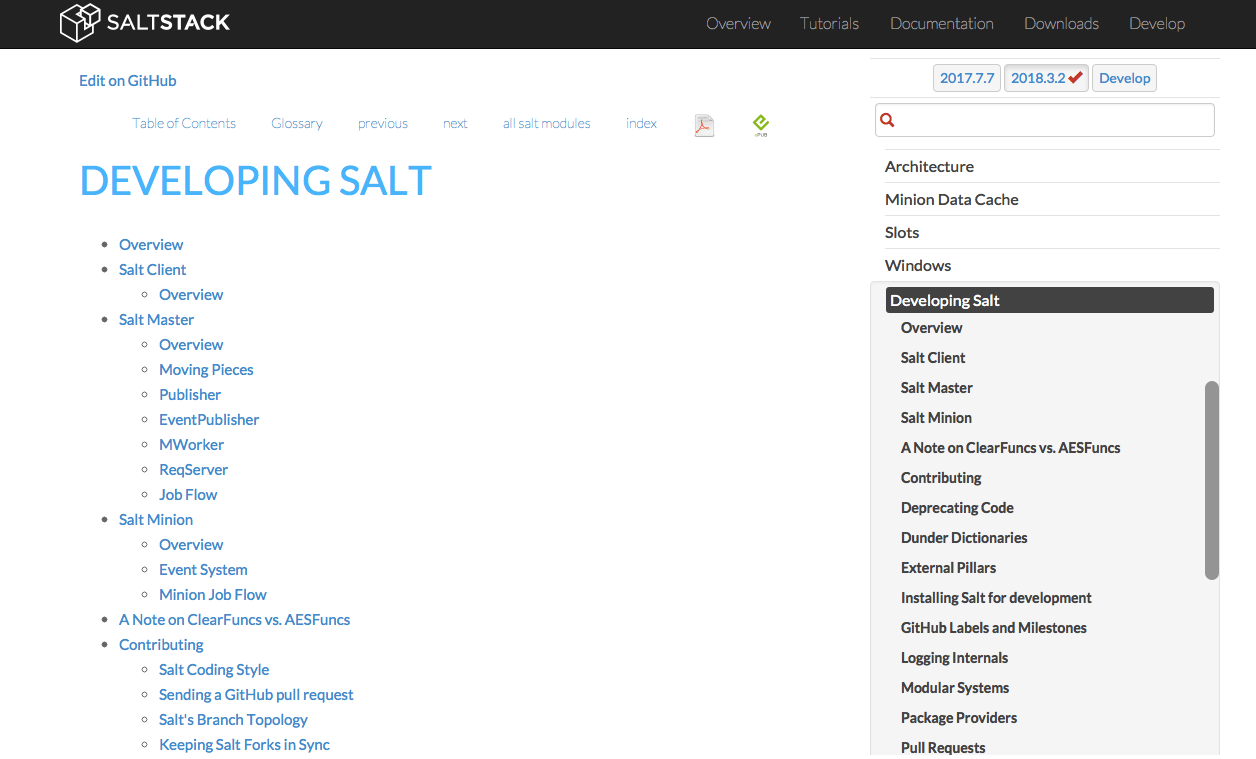Open Salt's Branch Topology link
Image resolution: width=1256 pixels, height=759 pixels.
pos(233,720)
